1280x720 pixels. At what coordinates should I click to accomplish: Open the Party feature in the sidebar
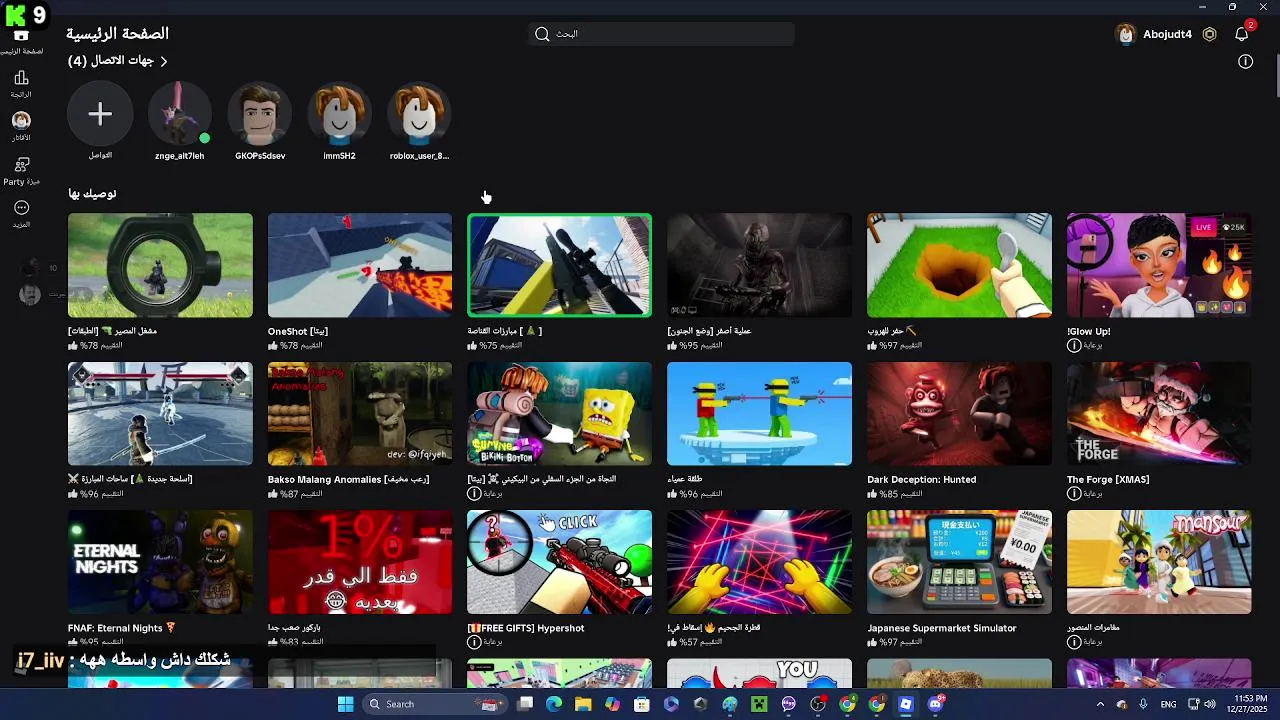21,170
